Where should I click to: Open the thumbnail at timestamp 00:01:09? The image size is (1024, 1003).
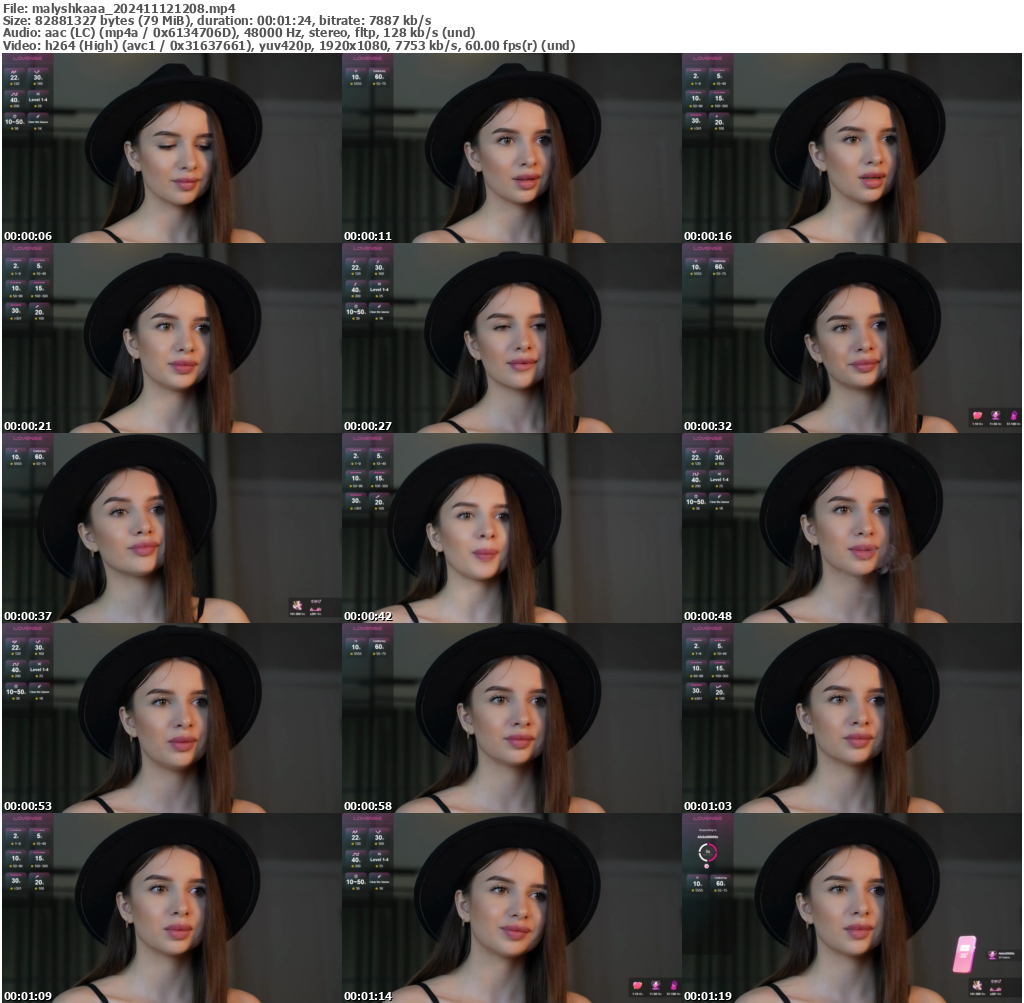point(172,908)
